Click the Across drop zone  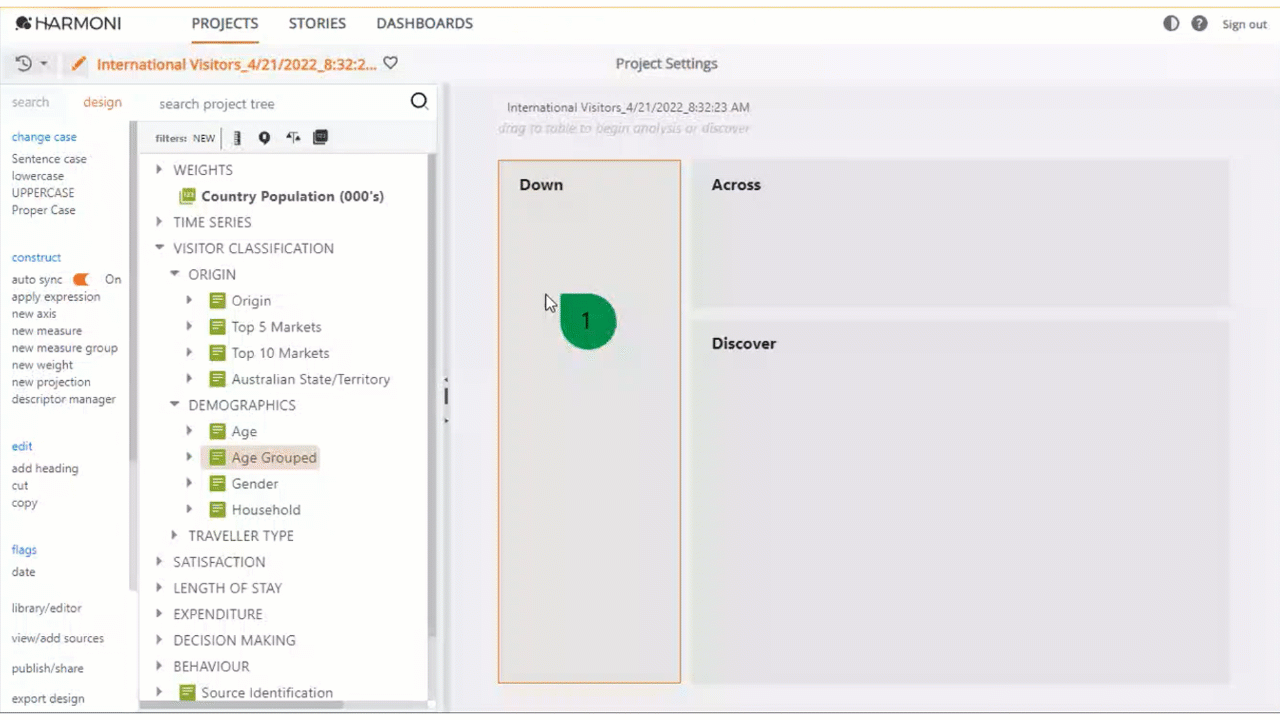click(960, 233)
